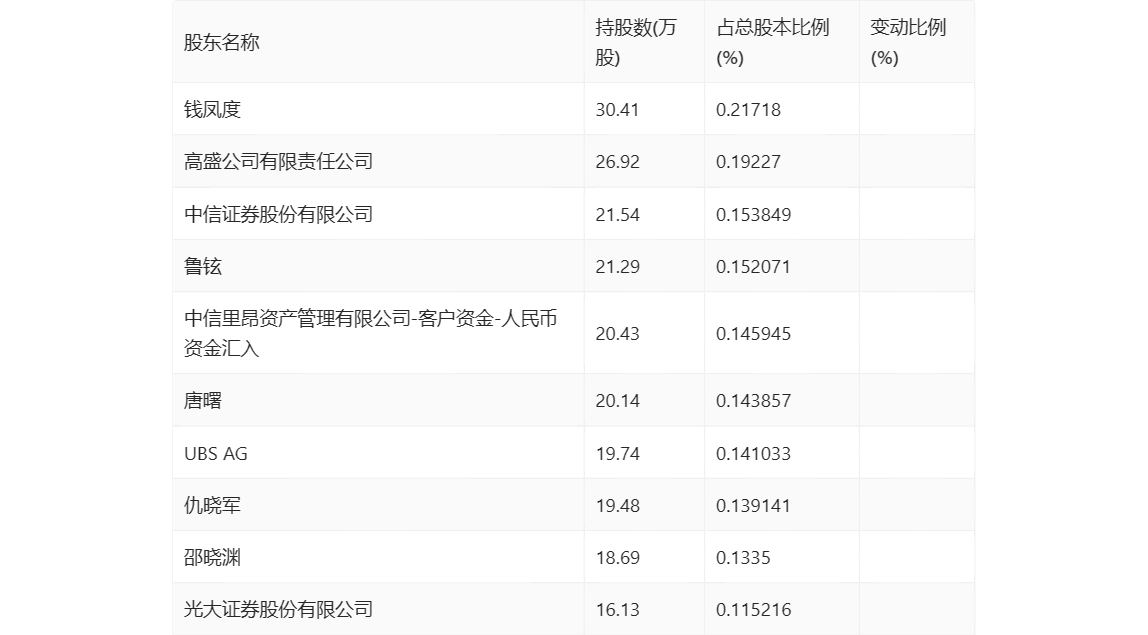Select shareholder 光大证券股份有限公司

pos(278,609)
